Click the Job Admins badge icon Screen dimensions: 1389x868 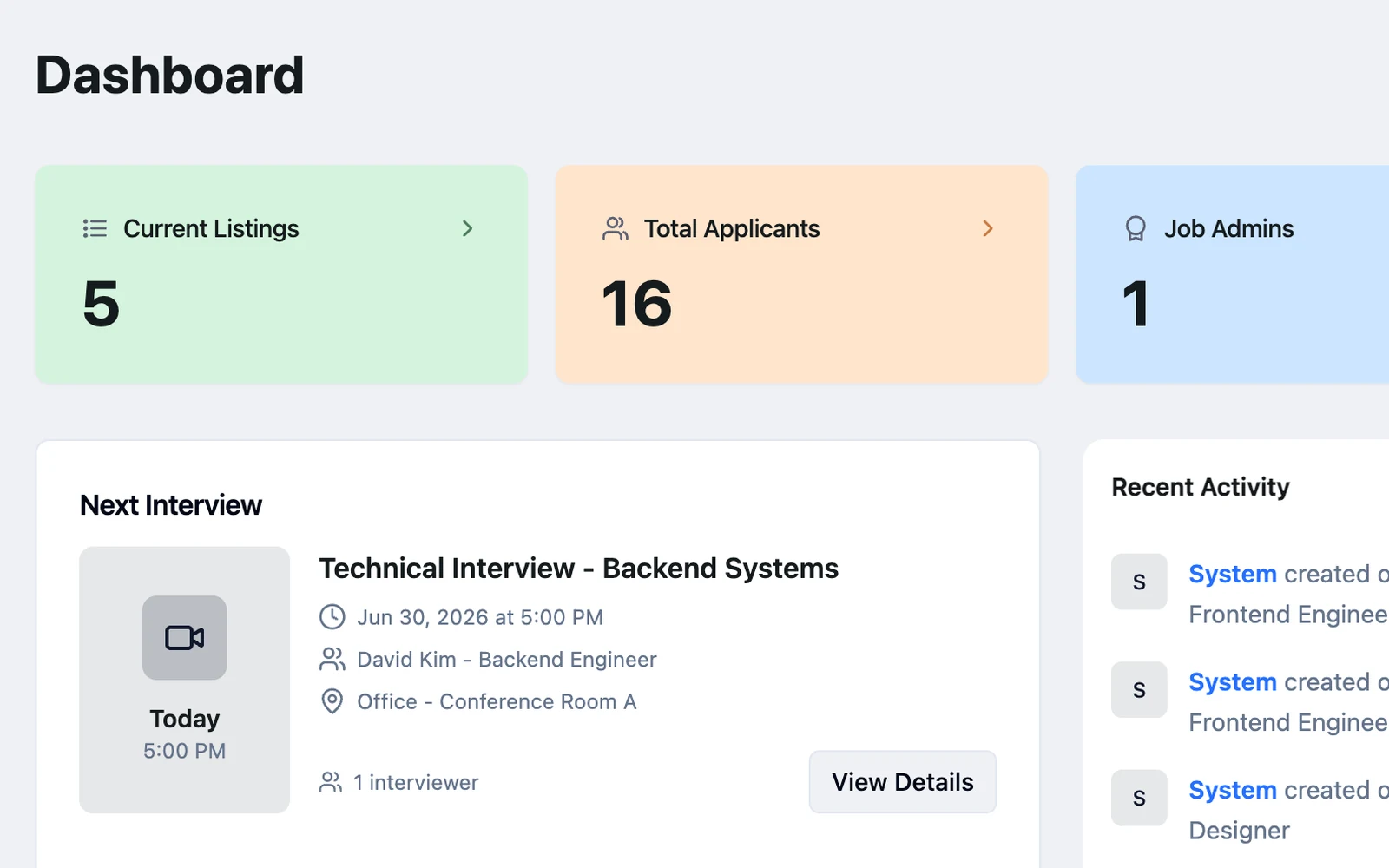[x=1135, y=228]
